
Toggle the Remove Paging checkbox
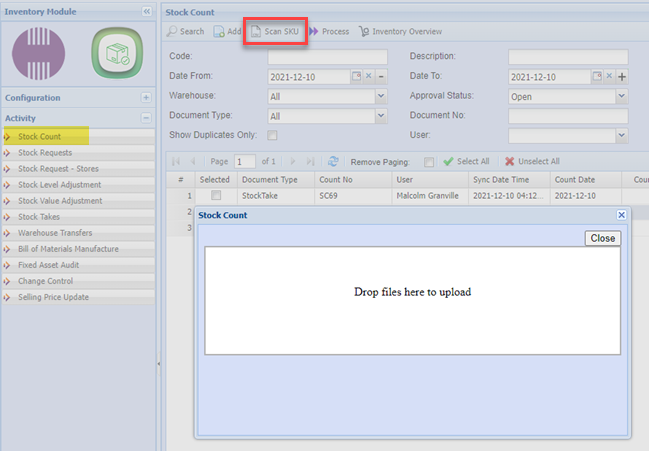click(429, 161)
